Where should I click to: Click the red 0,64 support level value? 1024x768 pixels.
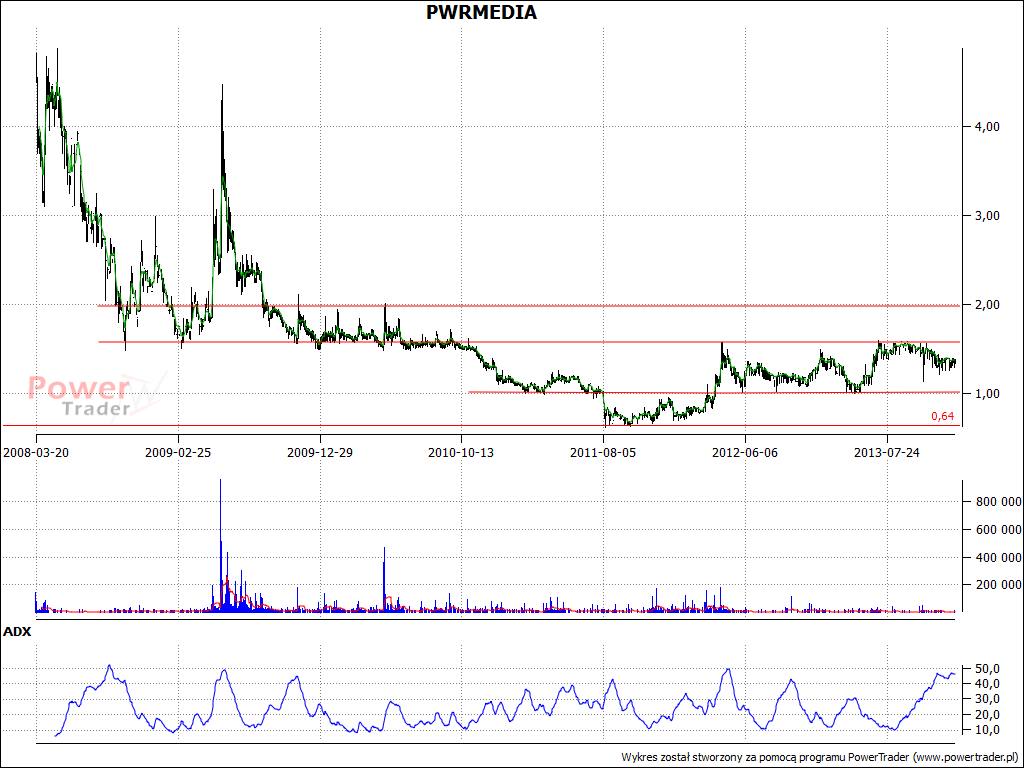pos(942,416)
